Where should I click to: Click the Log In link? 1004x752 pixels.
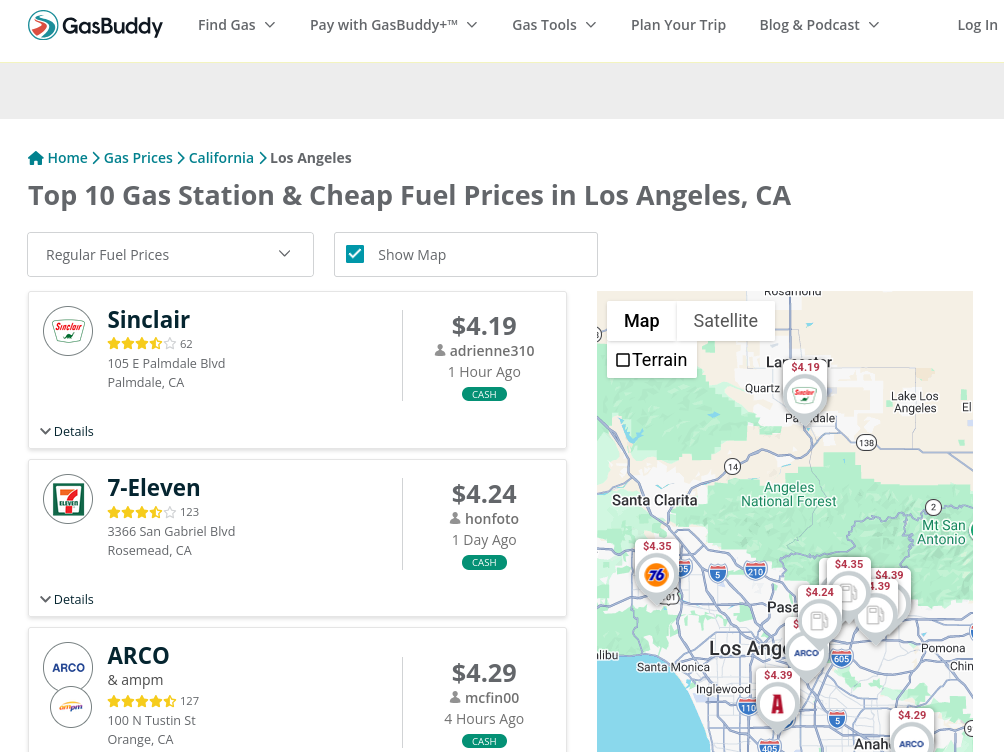pos(977,25)
